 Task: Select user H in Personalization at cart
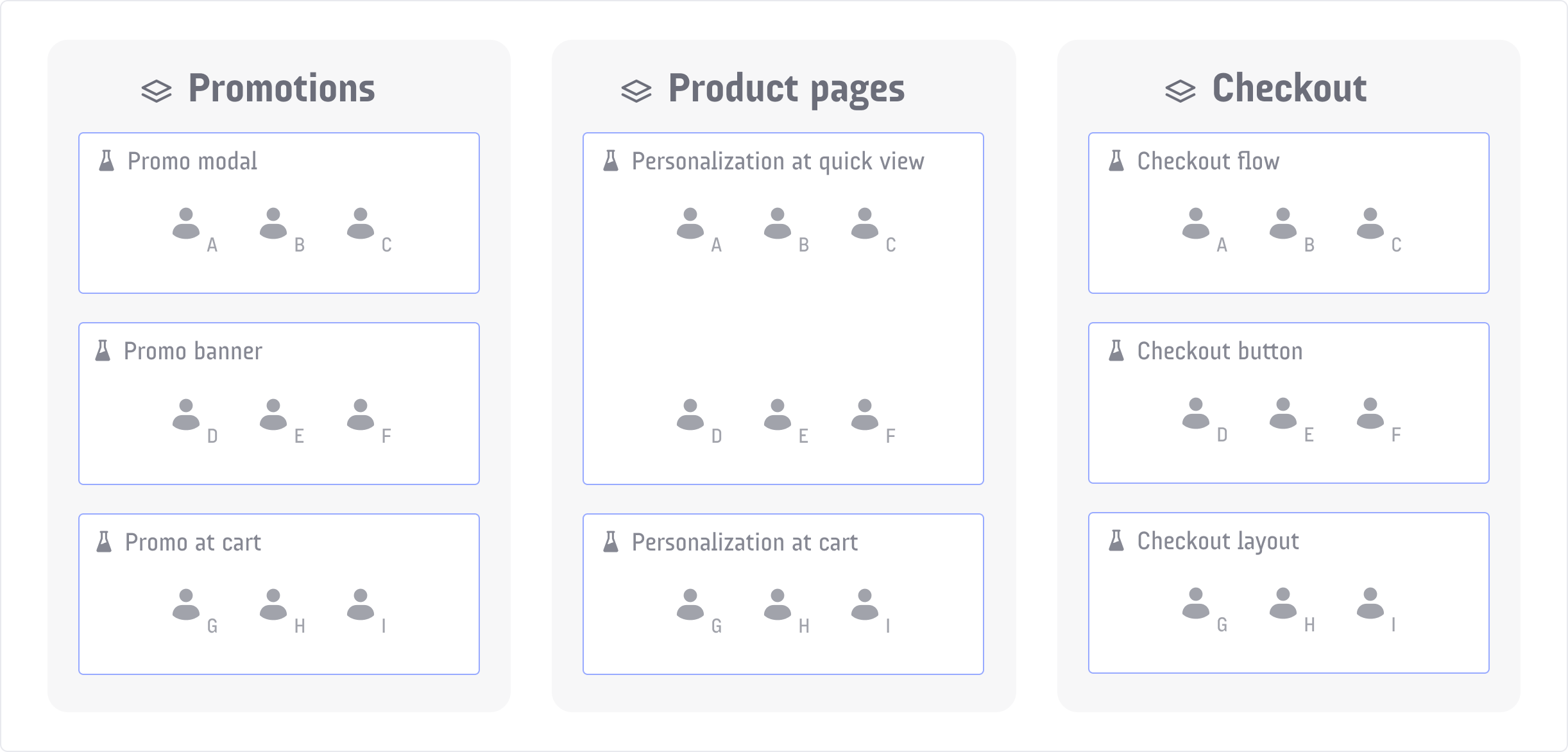(x=778, y=604)
